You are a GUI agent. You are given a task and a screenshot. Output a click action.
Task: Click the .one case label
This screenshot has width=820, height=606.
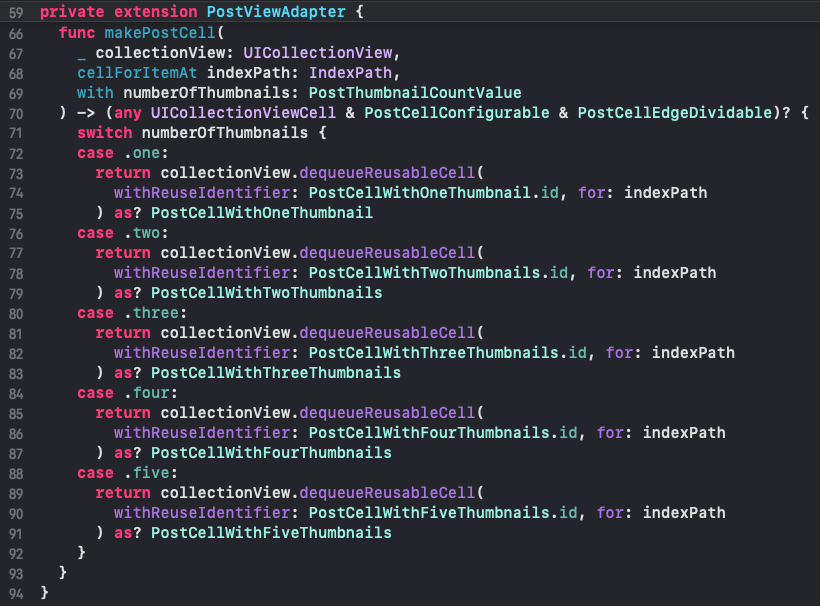[x=142, y=153]
